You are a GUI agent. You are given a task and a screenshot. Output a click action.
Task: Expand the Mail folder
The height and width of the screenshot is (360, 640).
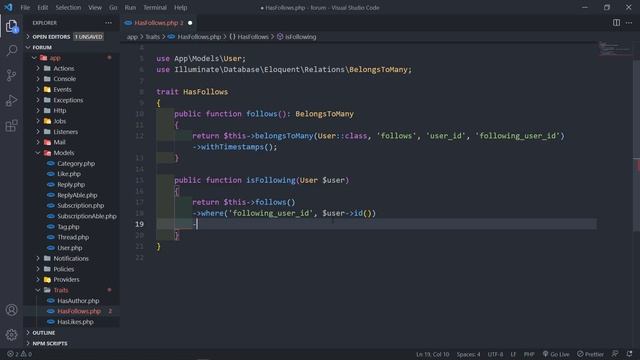tap(71, 142)
